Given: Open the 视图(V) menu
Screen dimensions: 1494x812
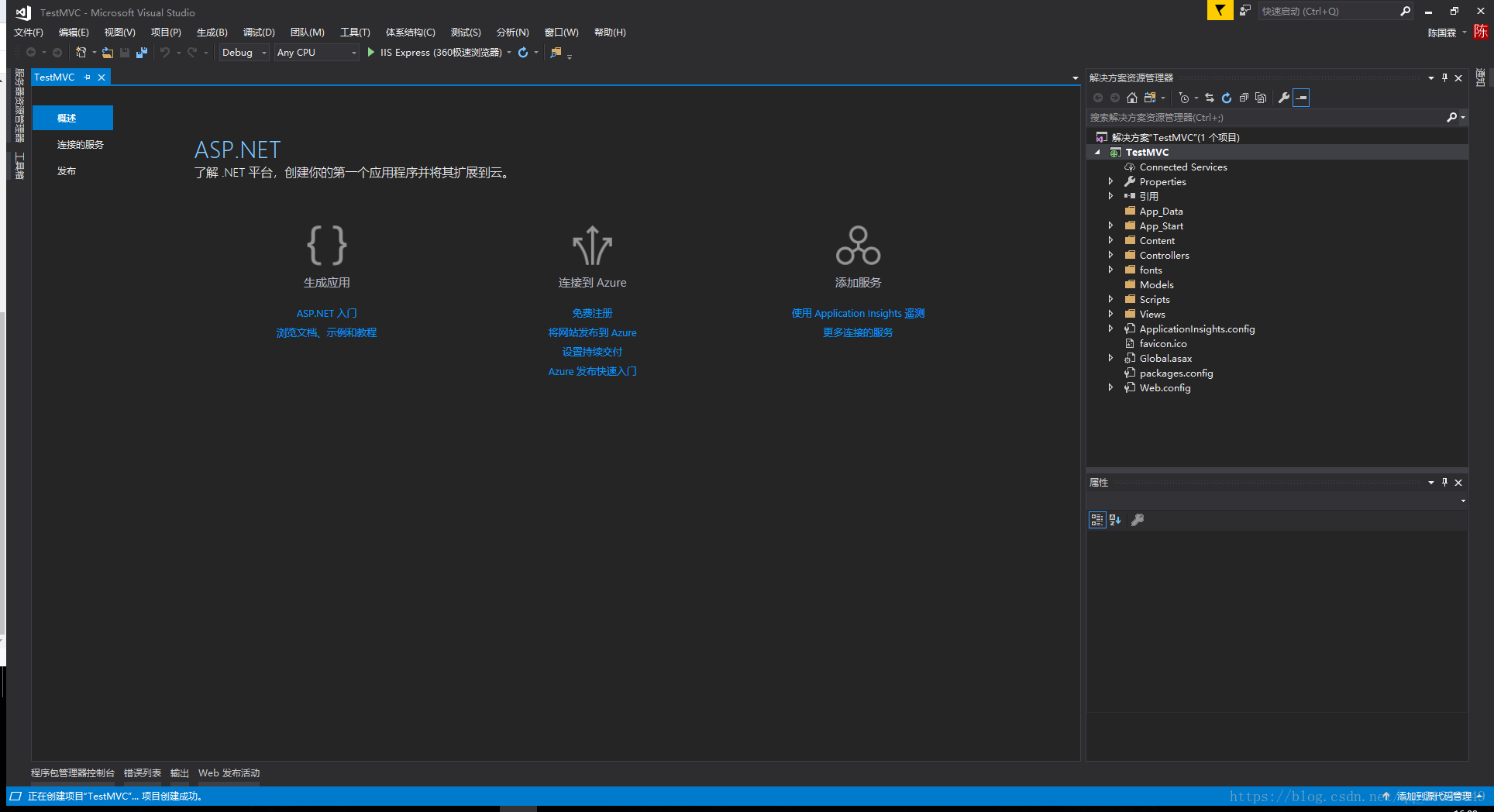Looking at the screenshot, I should coord(120,33).
